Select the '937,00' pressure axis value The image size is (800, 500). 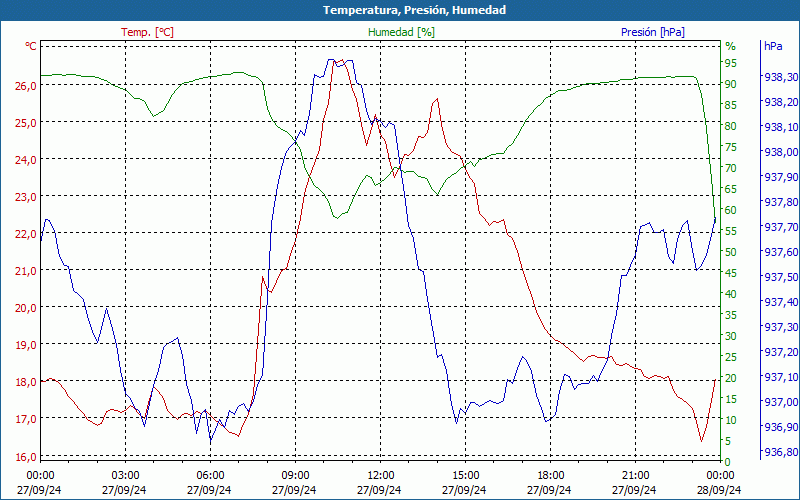point(781,402)
